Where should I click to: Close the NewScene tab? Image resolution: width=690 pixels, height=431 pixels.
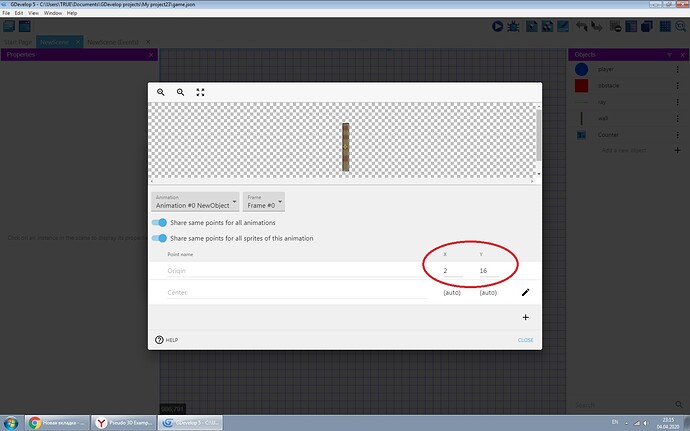coord(77,42)
